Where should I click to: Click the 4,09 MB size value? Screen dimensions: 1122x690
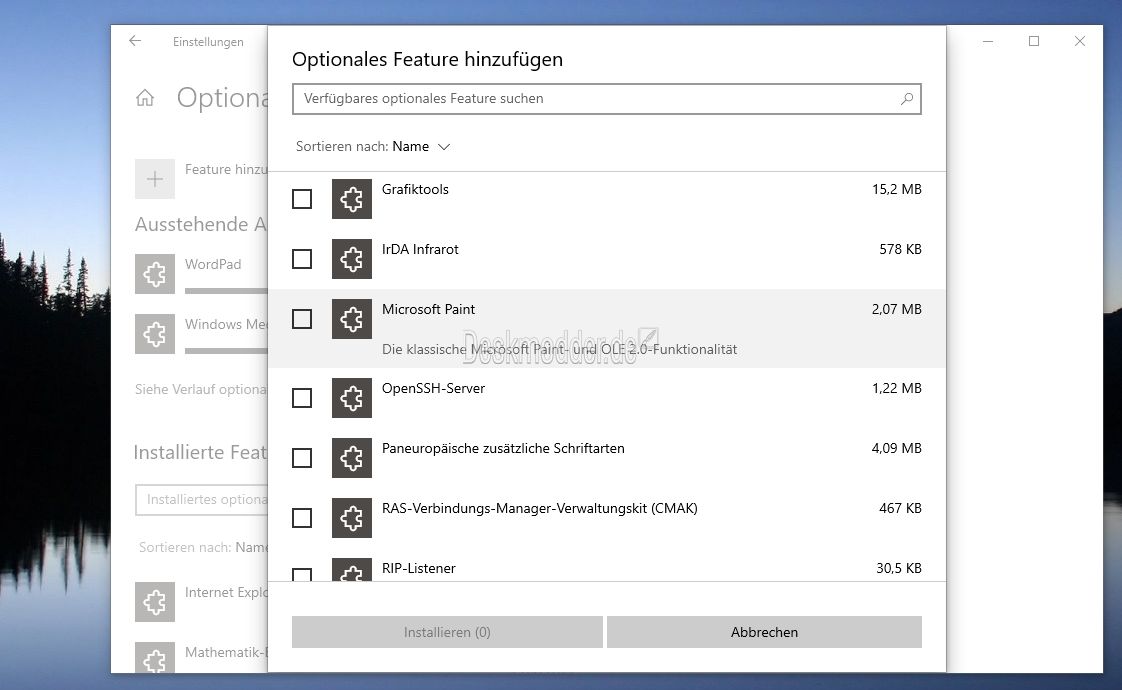pos(897,449)
